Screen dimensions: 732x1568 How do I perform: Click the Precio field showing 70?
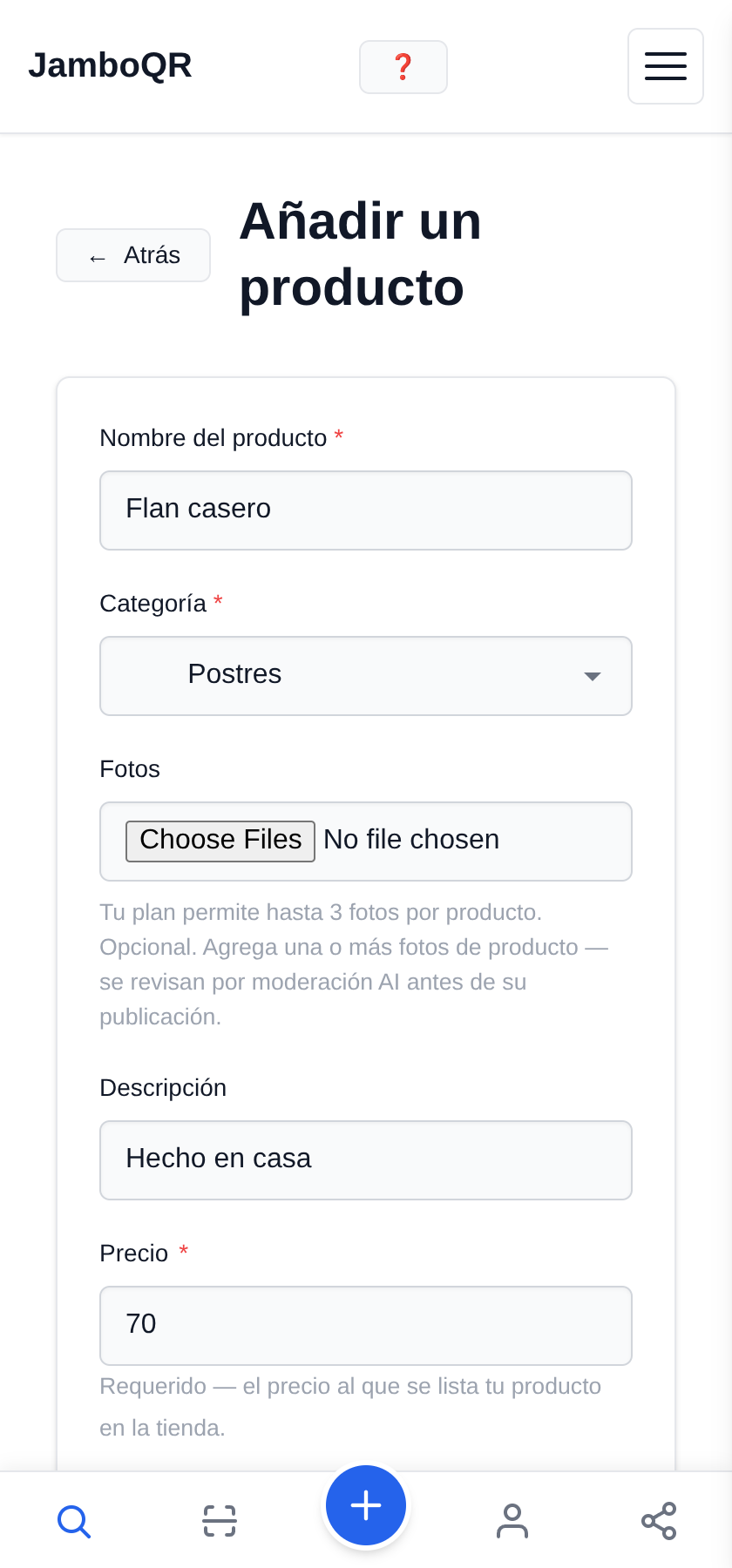366,1326
